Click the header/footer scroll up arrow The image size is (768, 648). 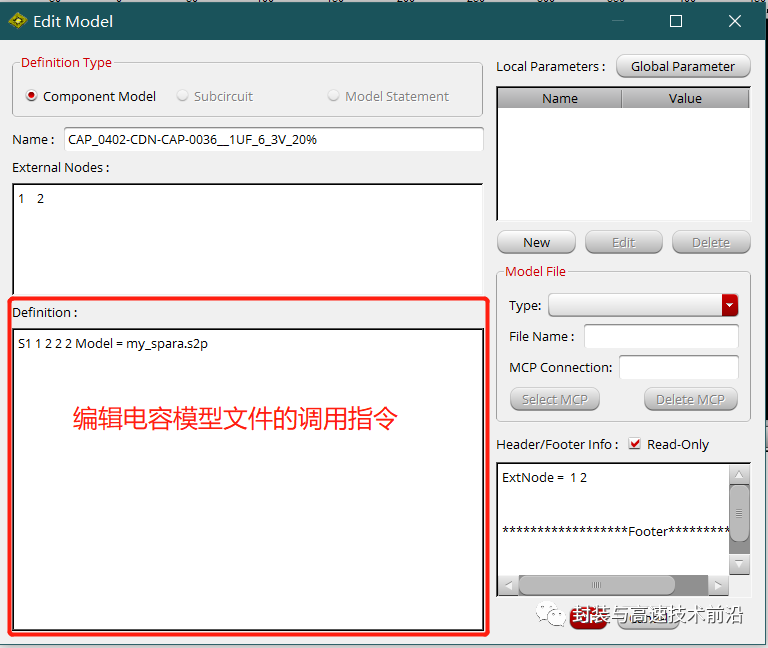pos(739,475)
